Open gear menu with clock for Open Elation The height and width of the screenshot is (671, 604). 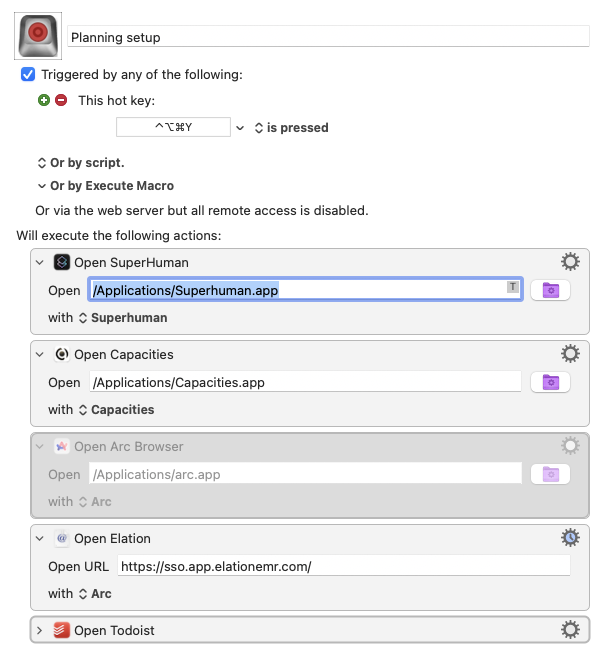click(570, 537)
